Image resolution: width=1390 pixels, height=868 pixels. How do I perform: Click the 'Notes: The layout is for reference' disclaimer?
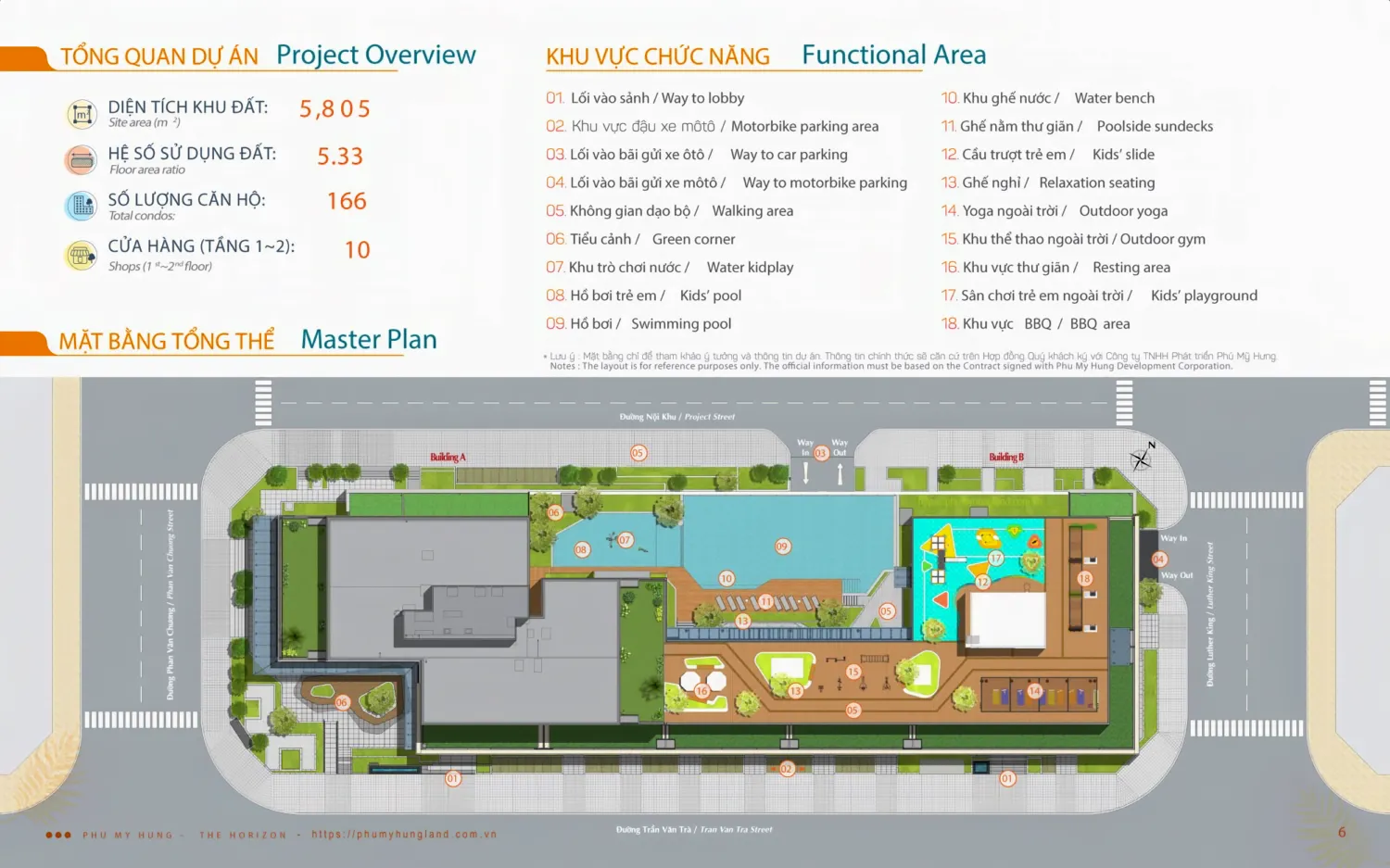891,366
